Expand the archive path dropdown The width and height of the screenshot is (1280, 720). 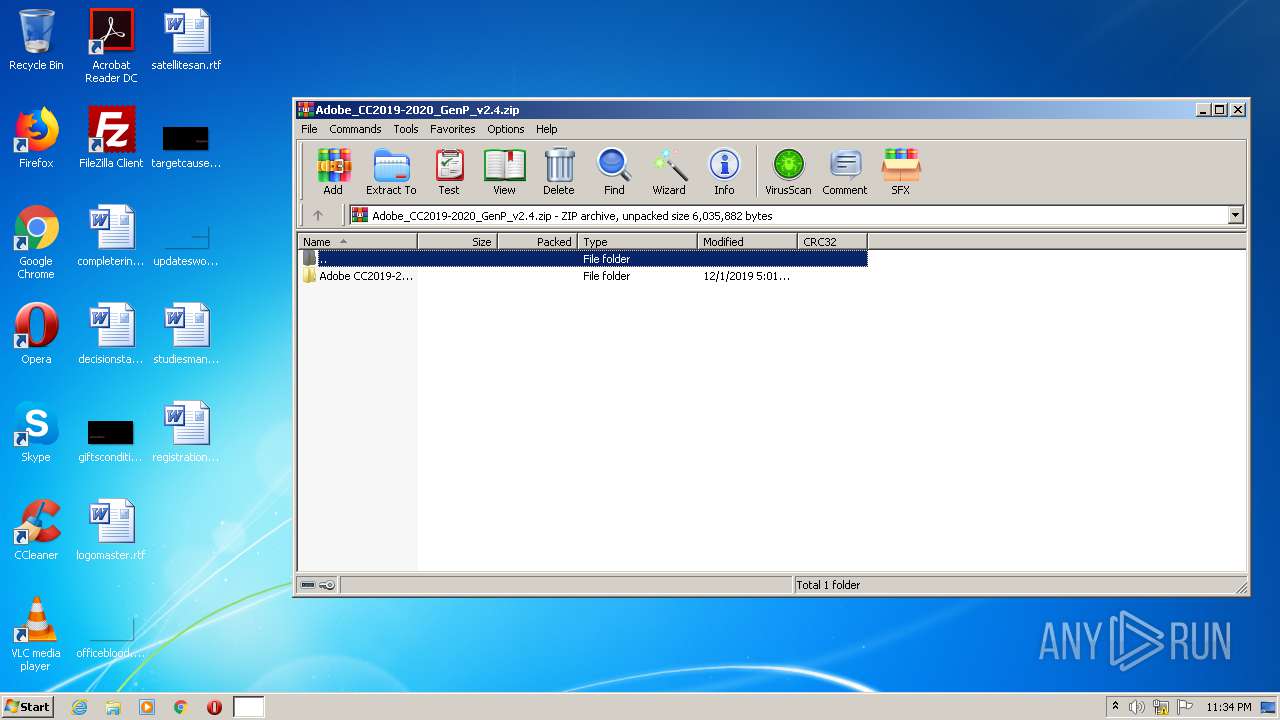(x=1235, y=215)
